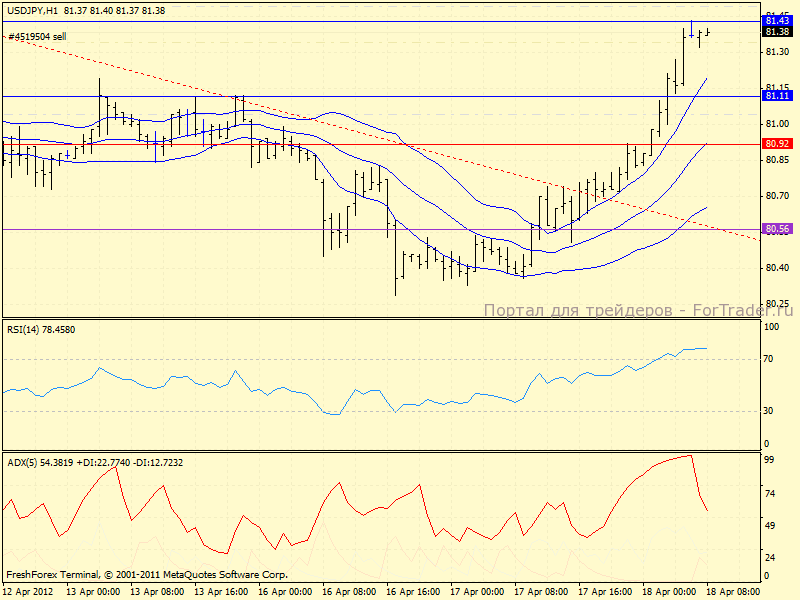Click the 81.38 current price tag
This screenshot has width=800, height=600.
(x=777, y=32)
